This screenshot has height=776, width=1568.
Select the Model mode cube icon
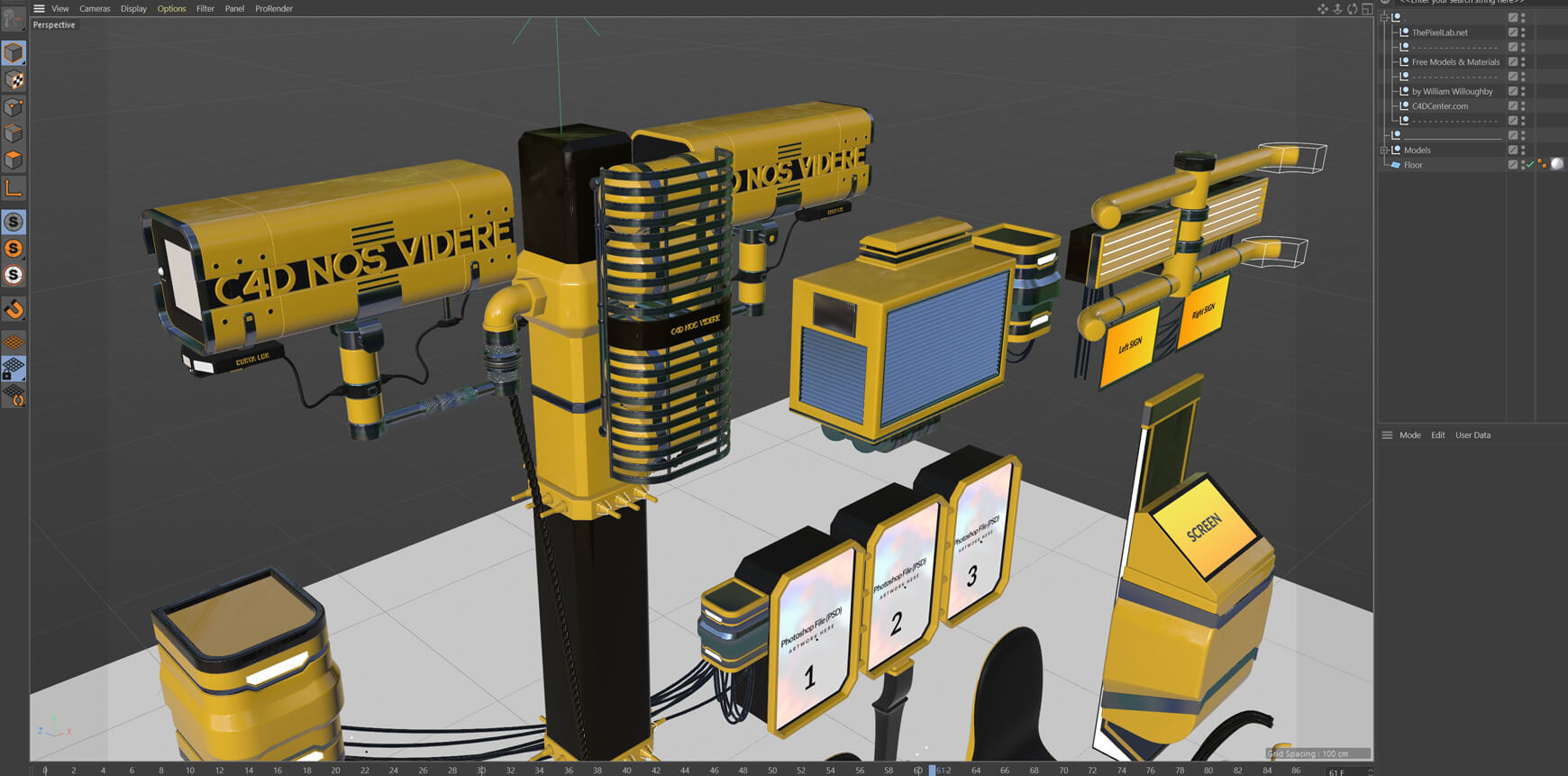click(14, 53)
